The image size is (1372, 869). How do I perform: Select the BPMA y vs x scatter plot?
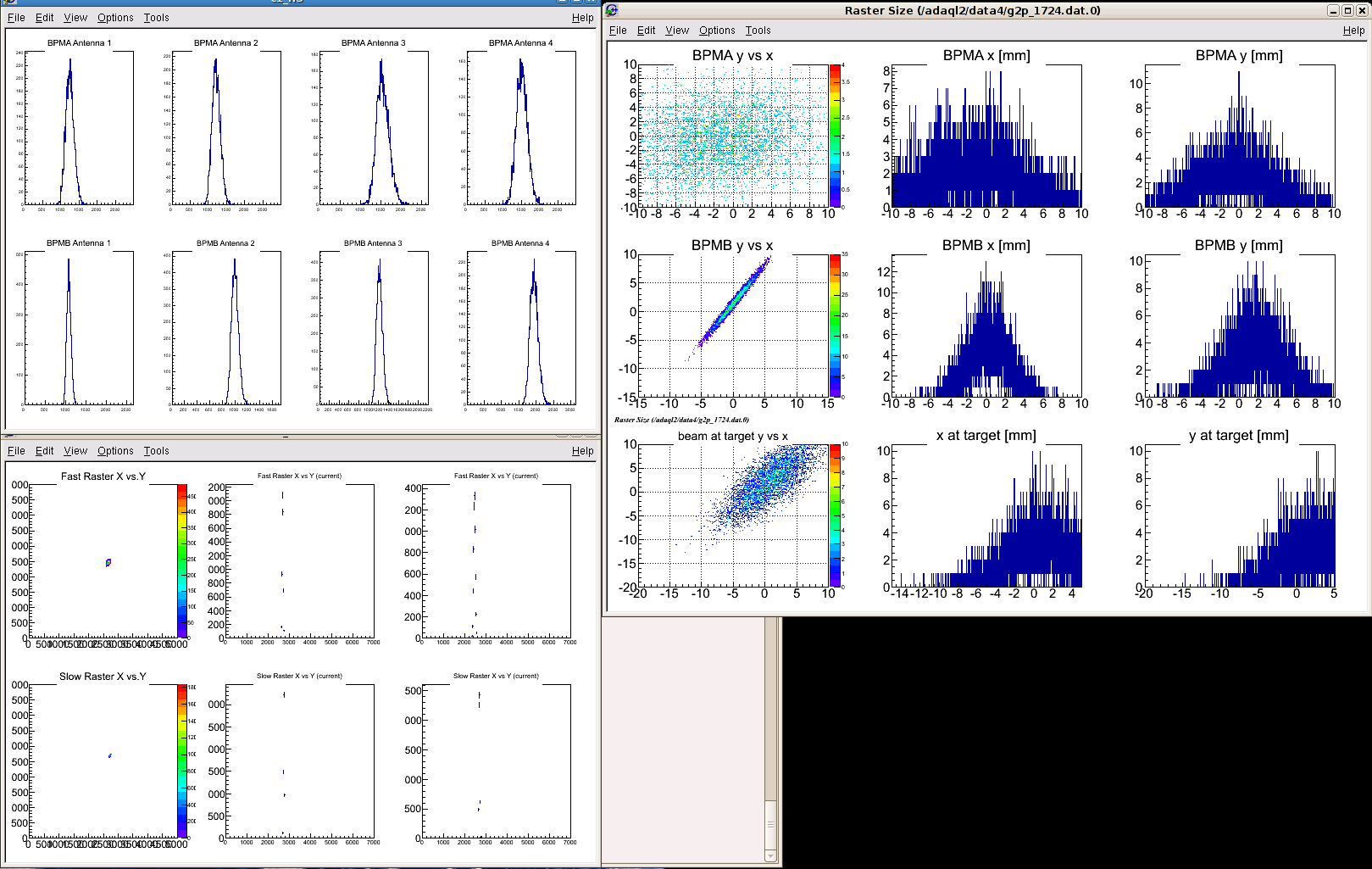tap(733, 136)
